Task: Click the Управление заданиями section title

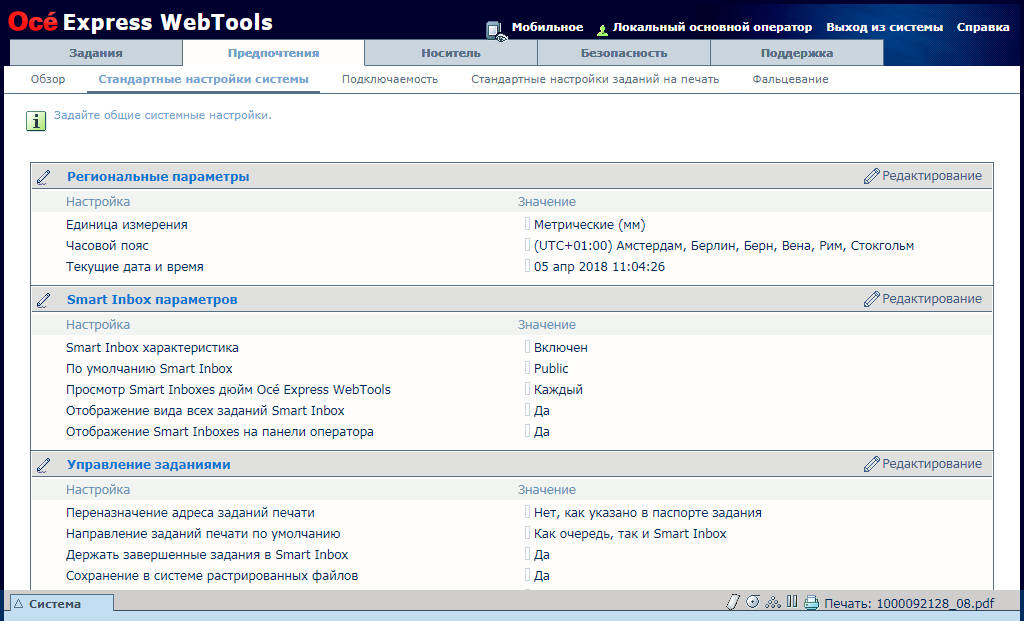Action: [x=149, y=465]
